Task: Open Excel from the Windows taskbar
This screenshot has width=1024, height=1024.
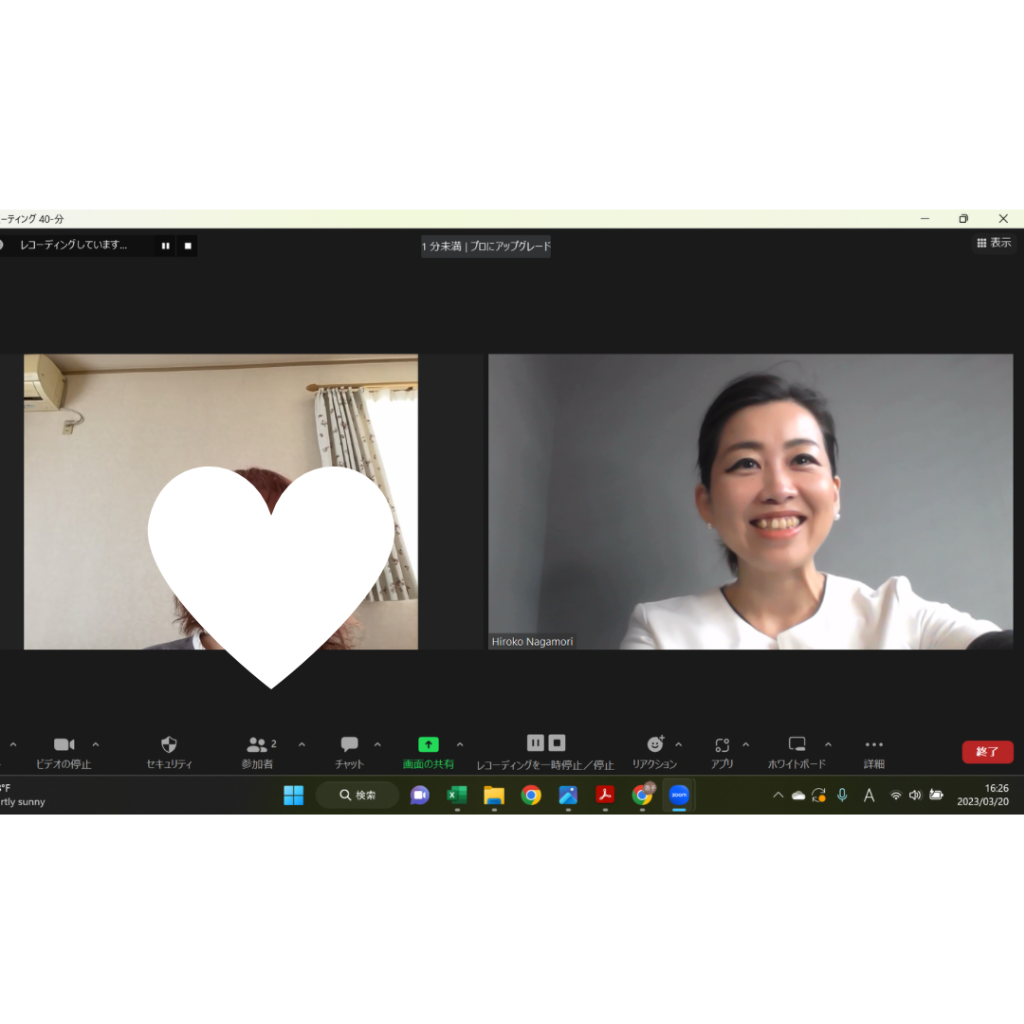Action: tap(457, 795)
